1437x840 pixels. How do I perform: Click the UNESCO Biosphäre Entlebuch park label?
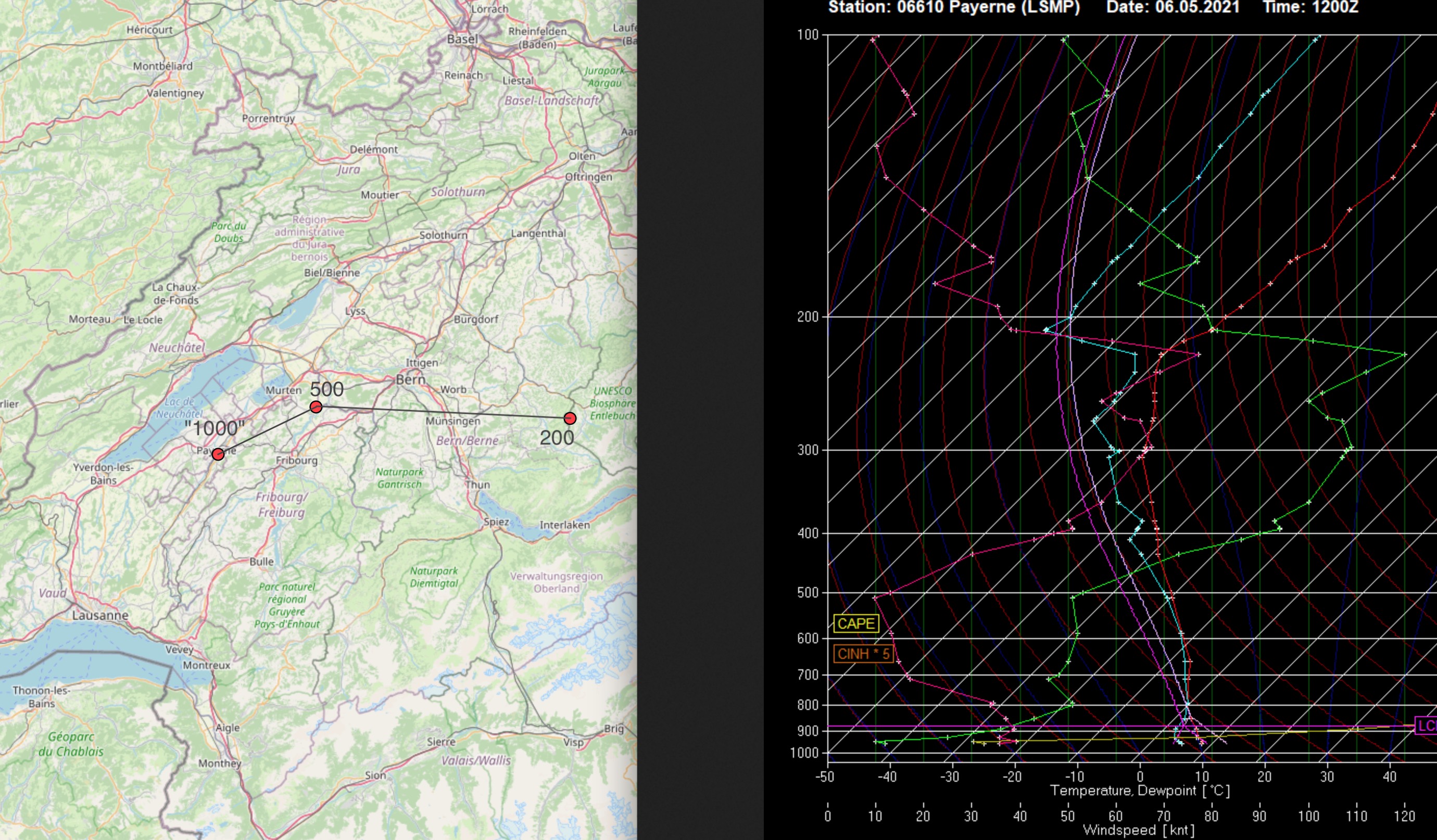(x=612, y=403)
